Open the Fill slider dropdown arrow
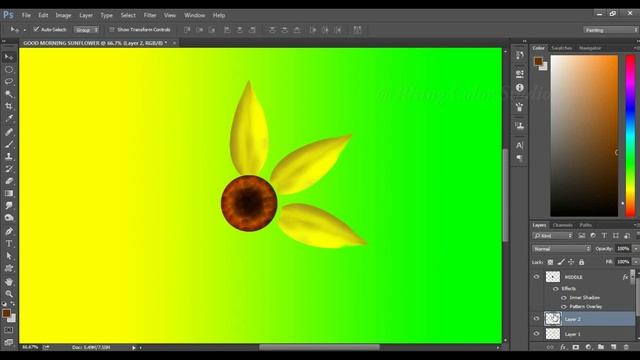Image resolution: width=640 pixels, height=360 pixels. 636,262
